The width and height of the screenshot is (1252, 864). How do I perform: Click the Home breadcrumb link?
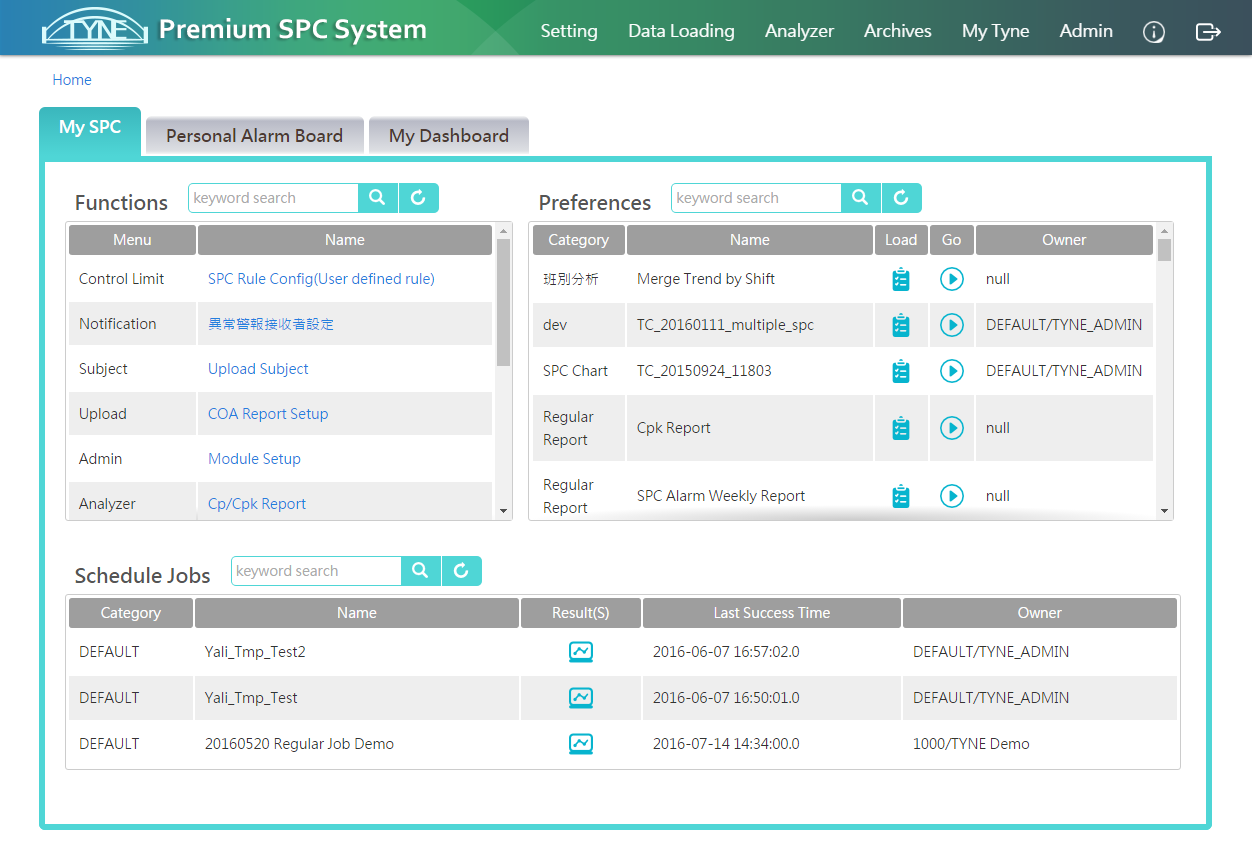(72, 80)
